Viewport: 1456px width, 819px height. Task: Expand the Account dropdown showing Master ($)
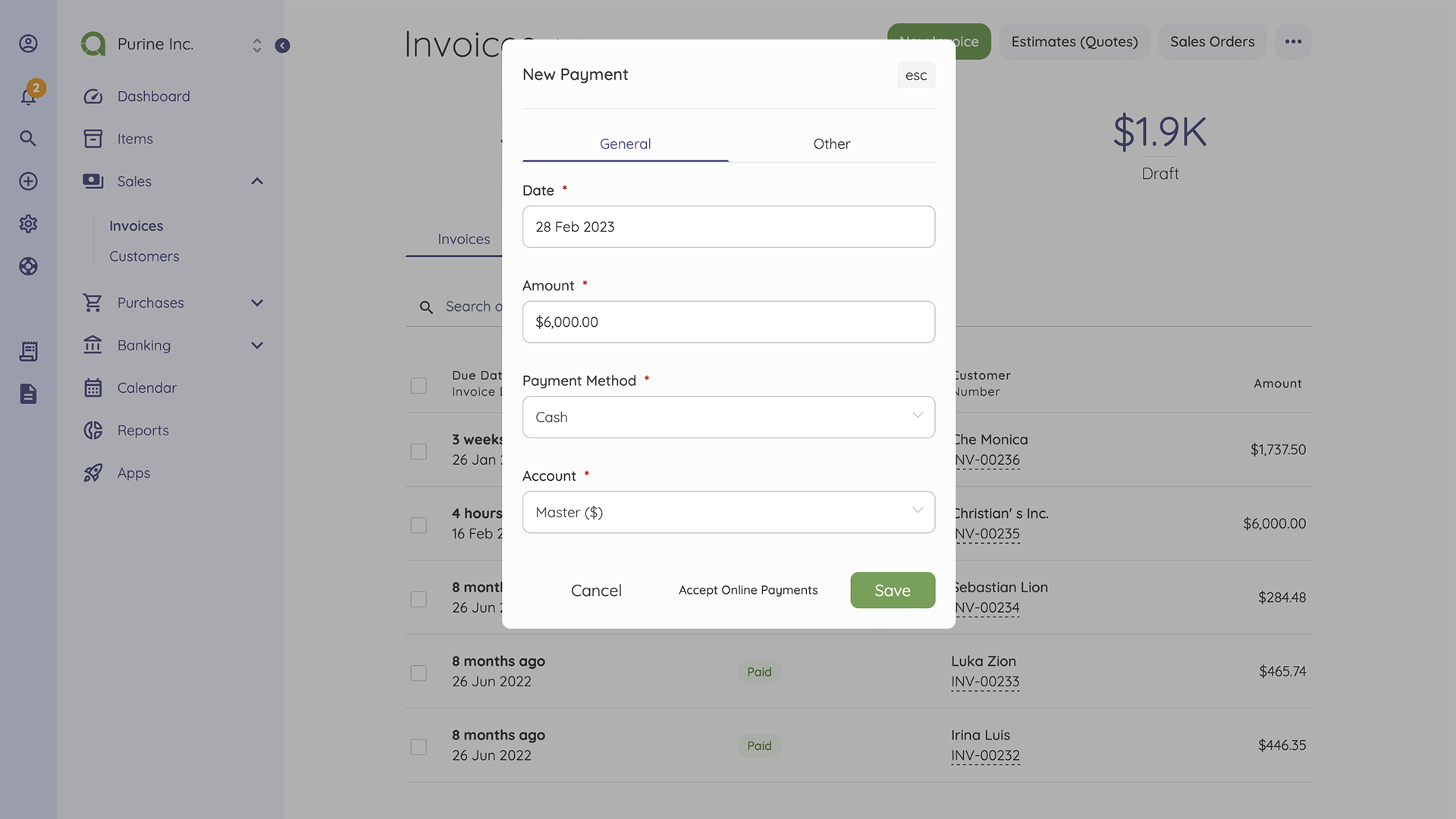point(728,512)
